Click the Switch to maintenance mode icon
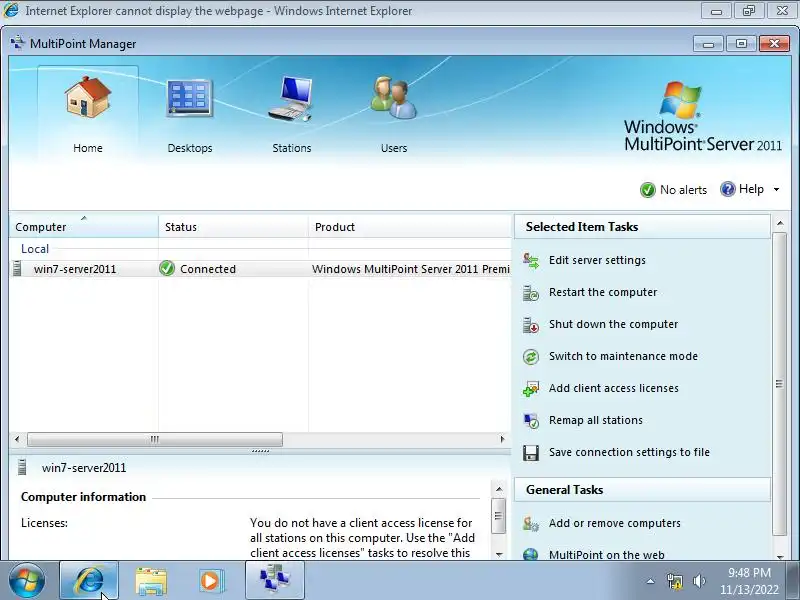This screenshot has width=800, height=600. 531,357
